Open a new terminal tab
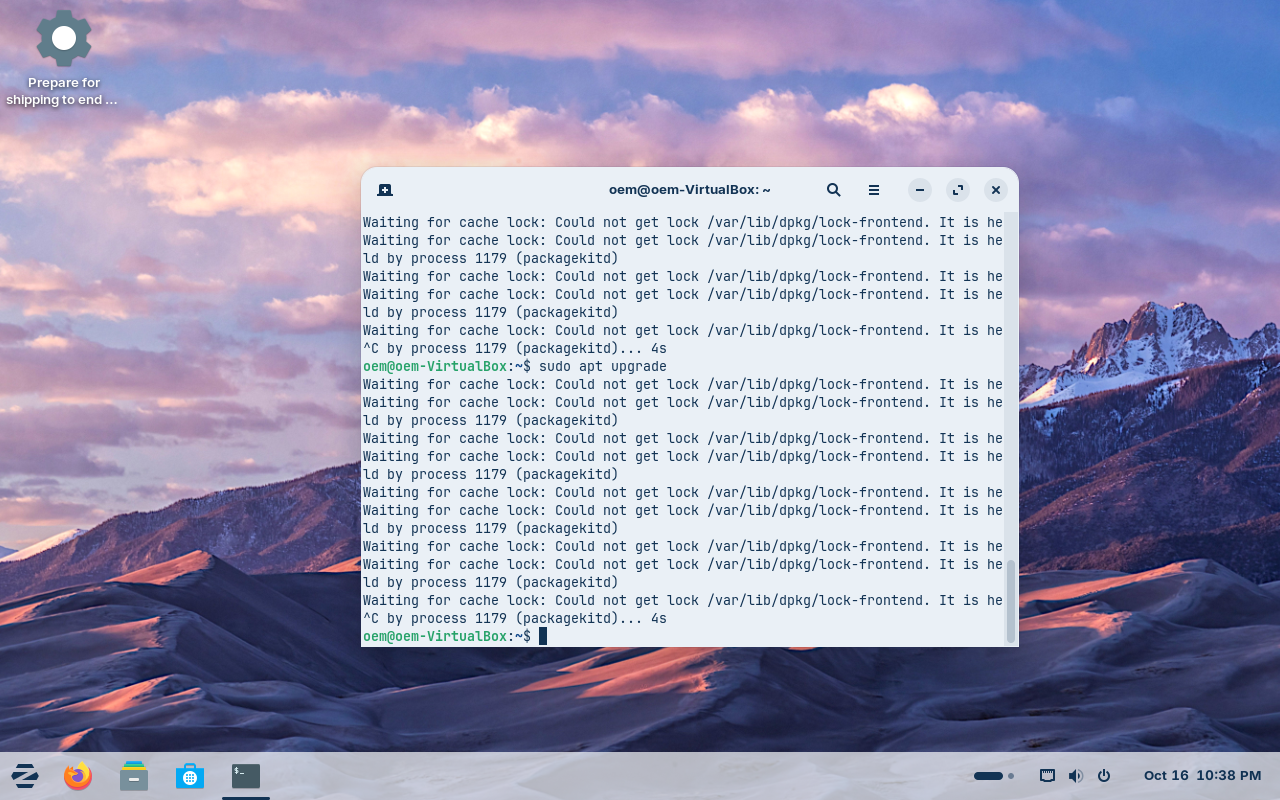 [x=385, y=190]
